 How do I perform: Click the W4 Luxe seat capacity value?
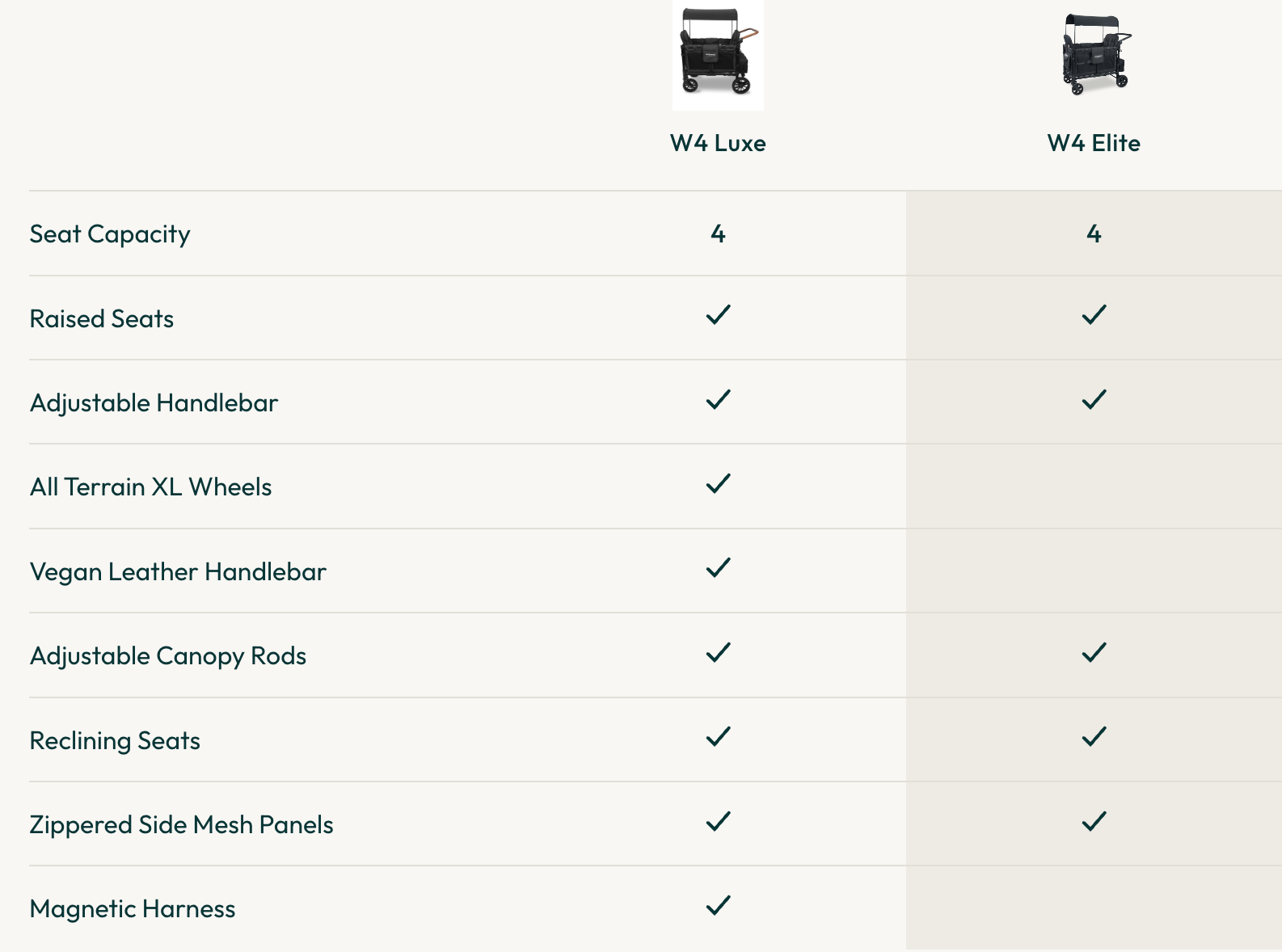[718, 234]
